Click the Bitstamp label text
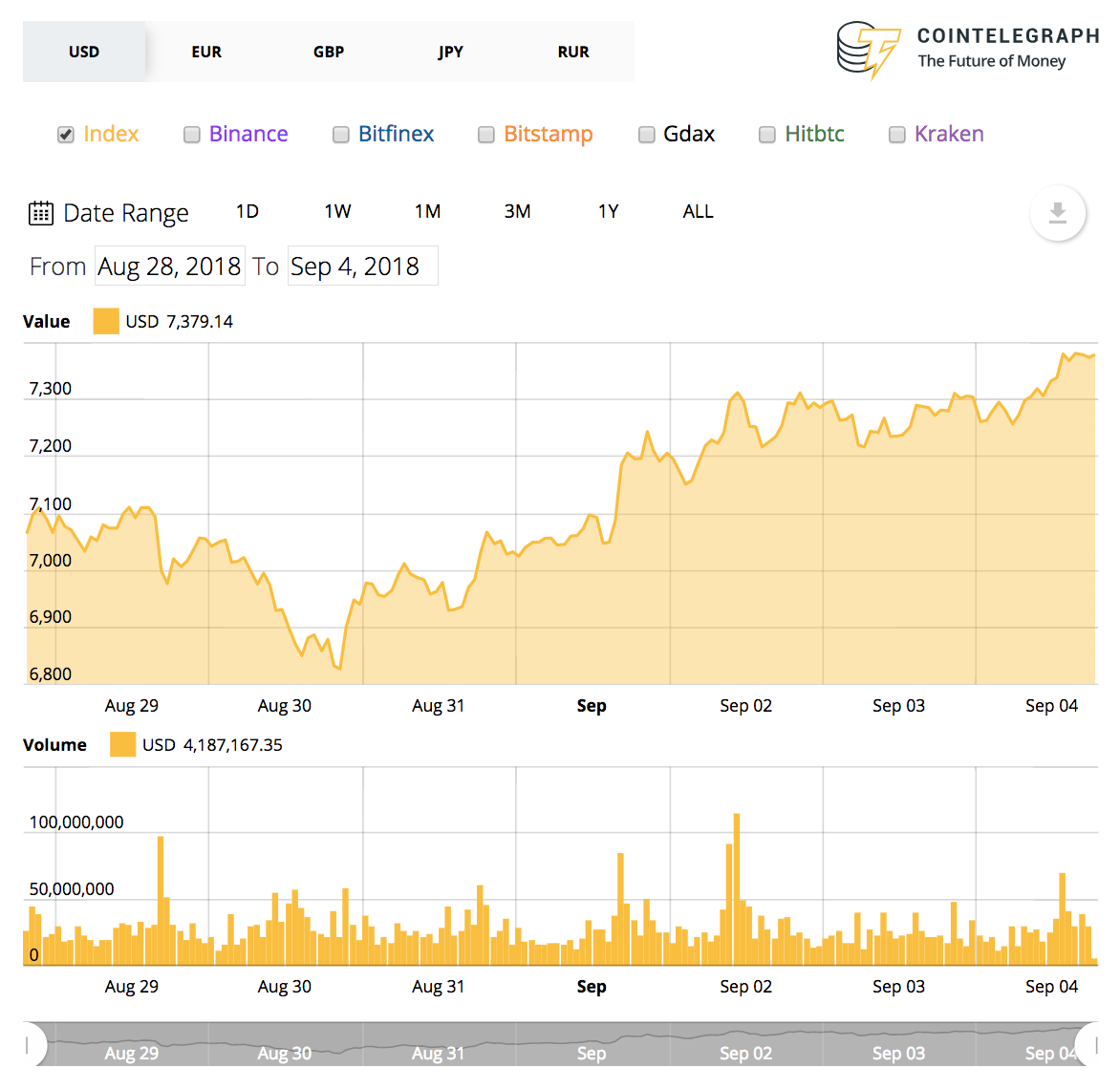Screen dimensions: 1120x1089 point(548,134)
